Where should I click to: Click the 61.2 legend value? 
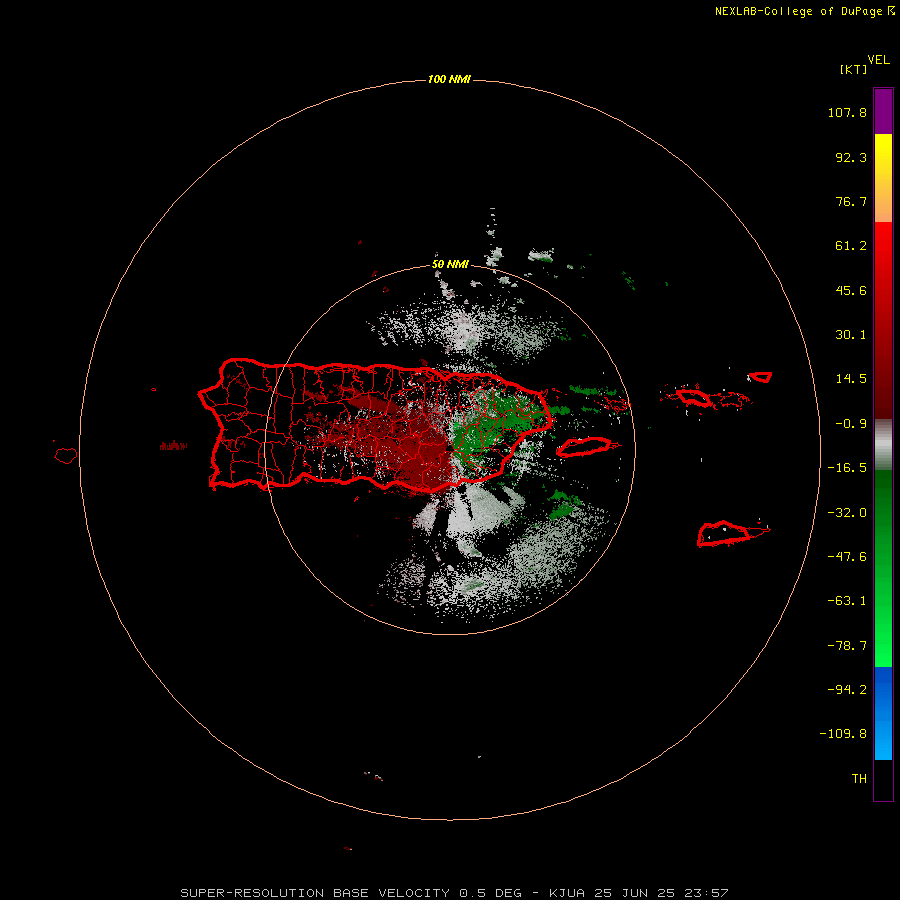851,246
